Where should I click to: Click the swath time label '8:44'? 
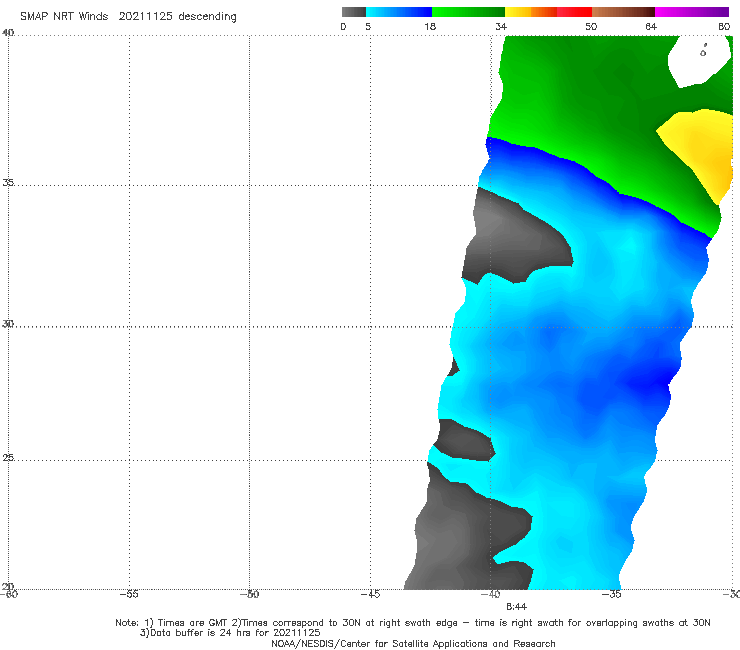point(516,607)
